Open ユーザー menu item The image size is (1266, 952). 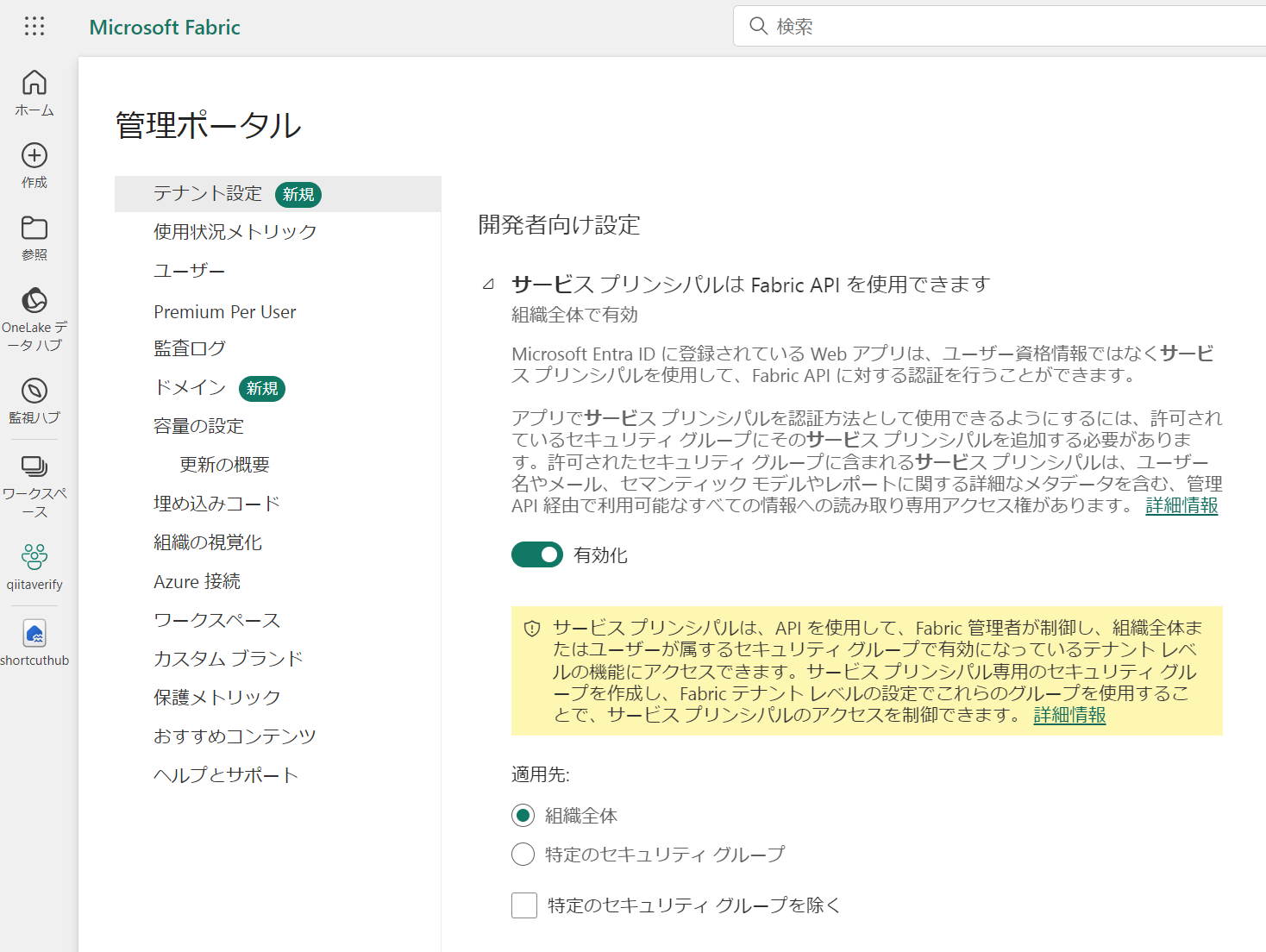(190, 271)
